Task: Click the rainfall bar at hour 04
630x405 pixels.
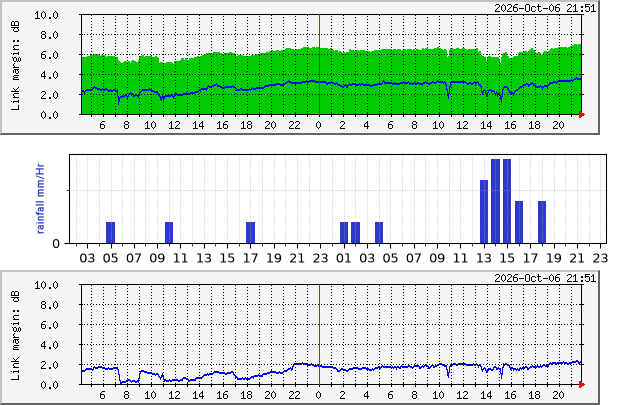Action: point(379,233)
